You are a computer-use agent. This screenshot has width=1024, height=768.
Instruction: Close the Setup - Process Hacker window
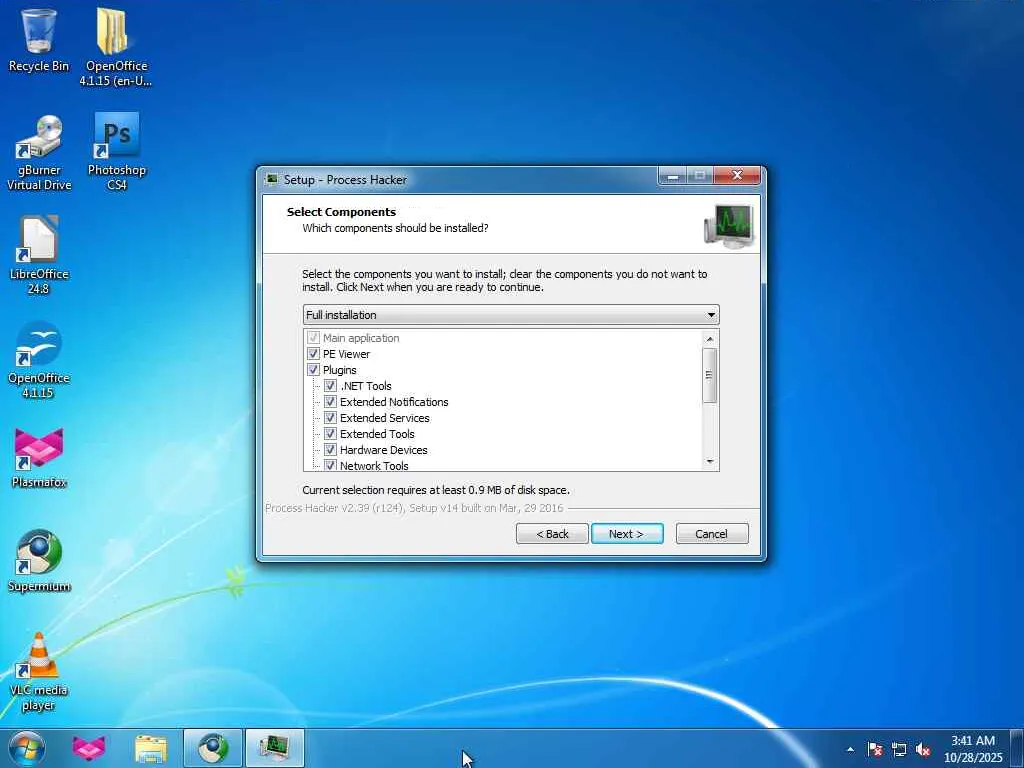coord(737,176)
